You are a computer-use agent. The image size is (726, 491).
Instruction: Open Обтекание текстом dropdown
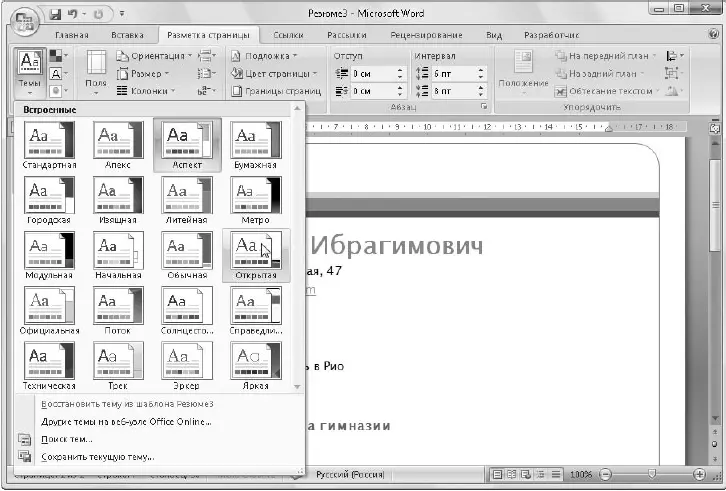coord(607,91)
